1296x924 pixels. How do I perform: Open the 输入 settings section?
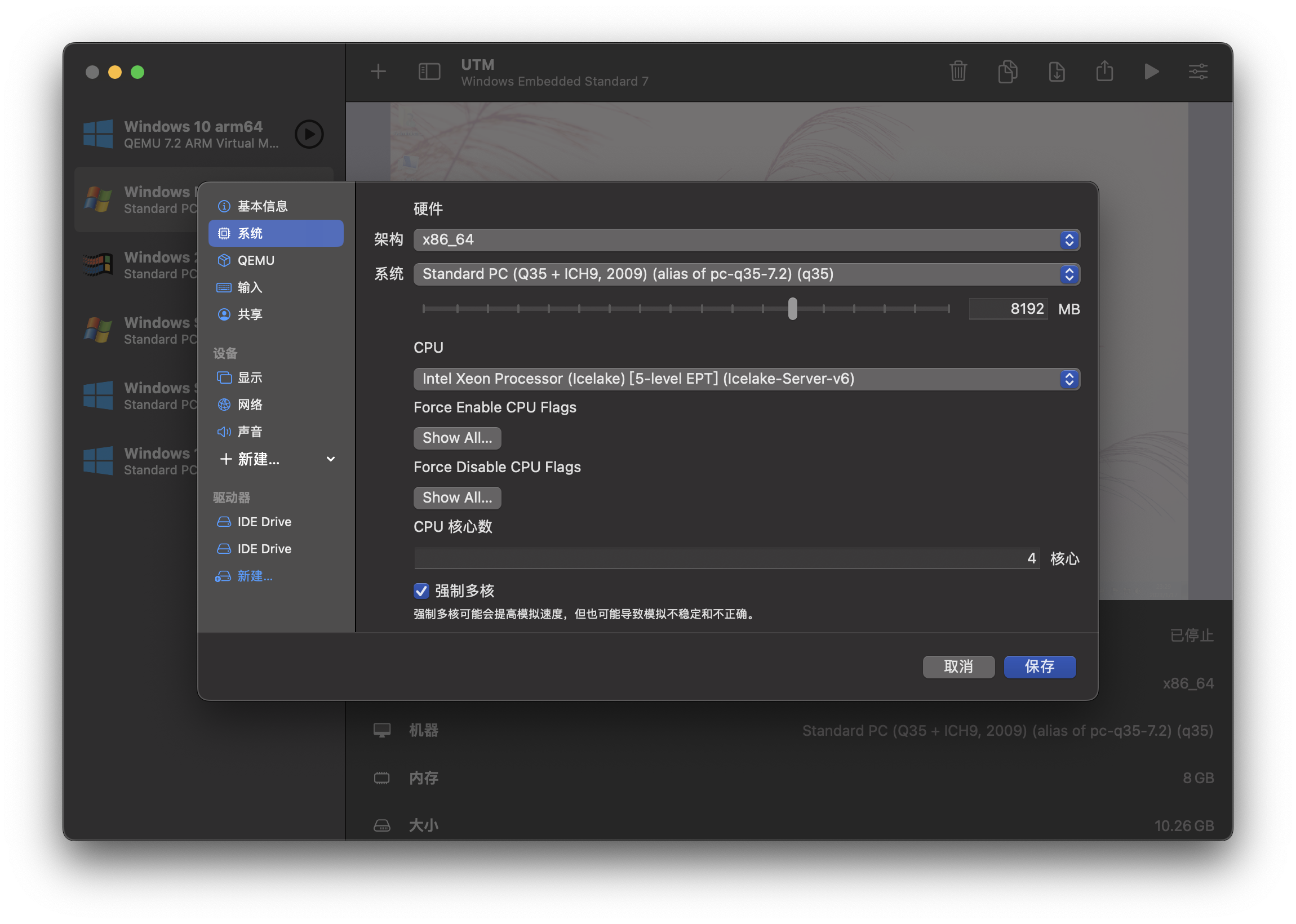tap(249, 287)
